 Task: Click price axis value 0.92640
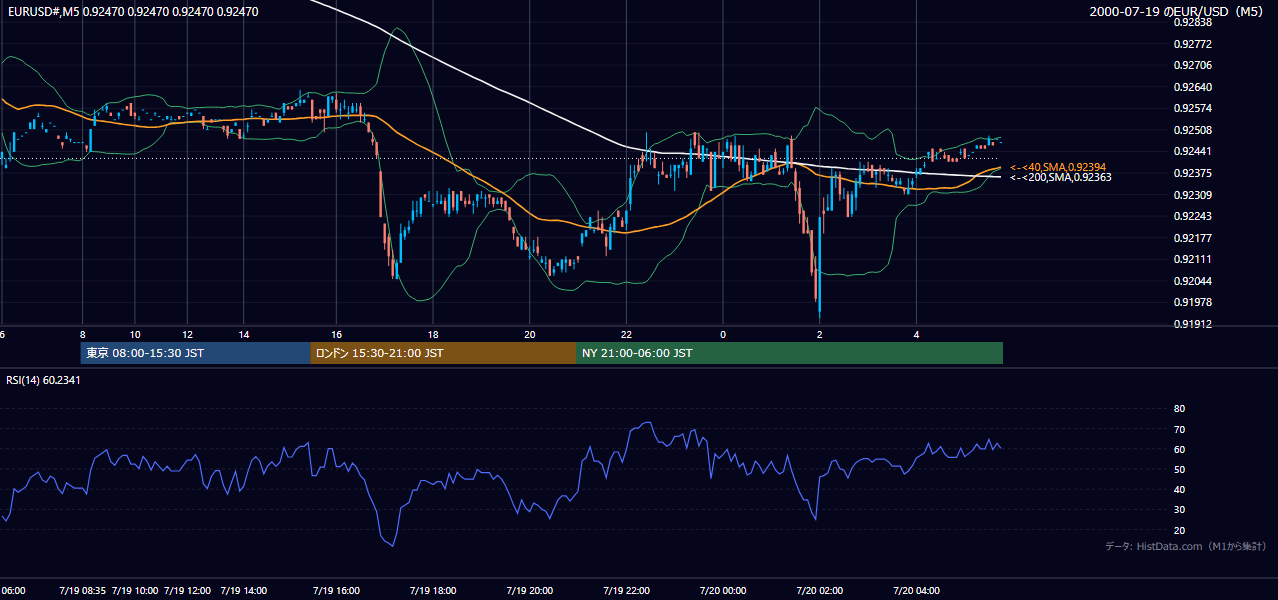pos(1194,87)
